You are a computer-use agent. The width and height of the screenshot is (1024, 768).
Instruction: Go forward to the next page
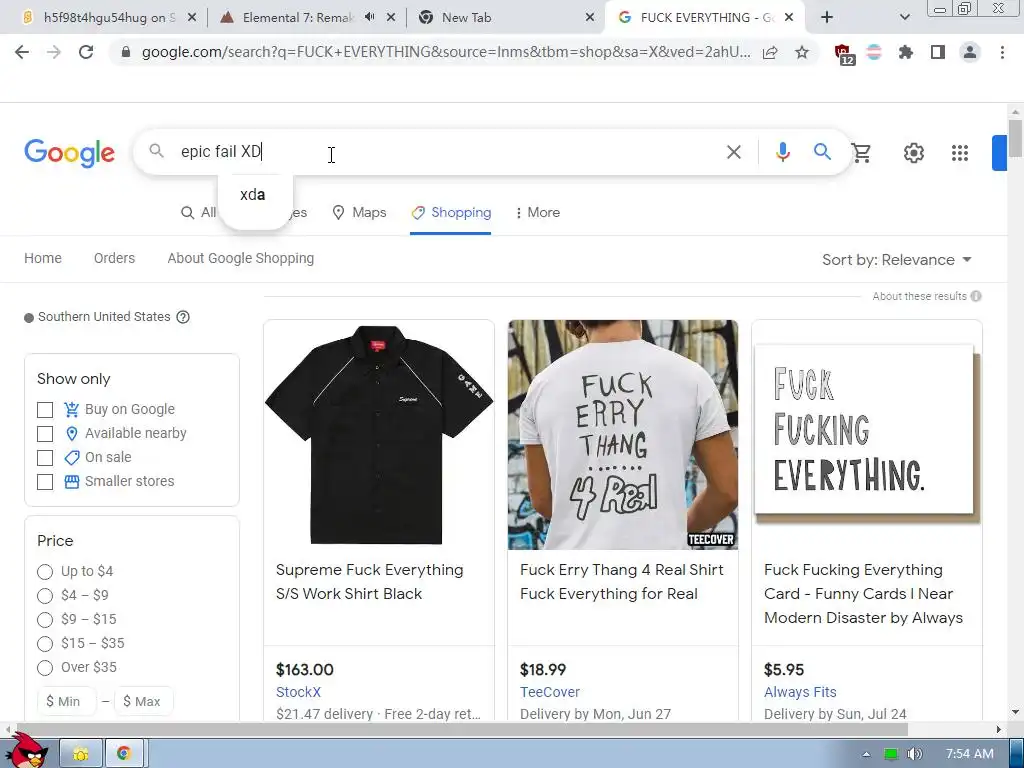pyautogui.click(x=54, y=52)
